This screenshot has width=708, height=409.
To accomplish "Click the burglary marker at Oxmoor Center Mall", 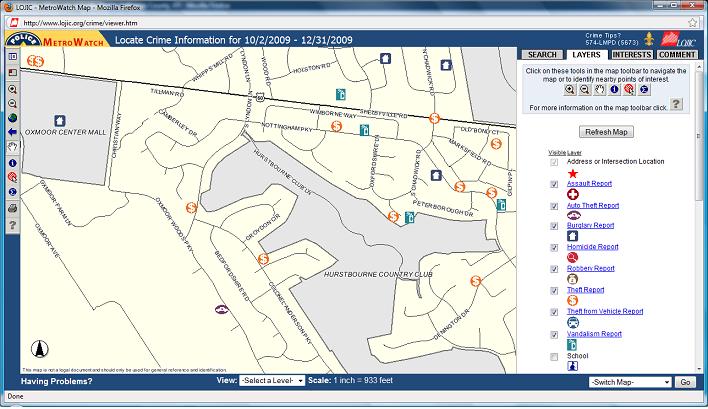I will coord(59,120).
